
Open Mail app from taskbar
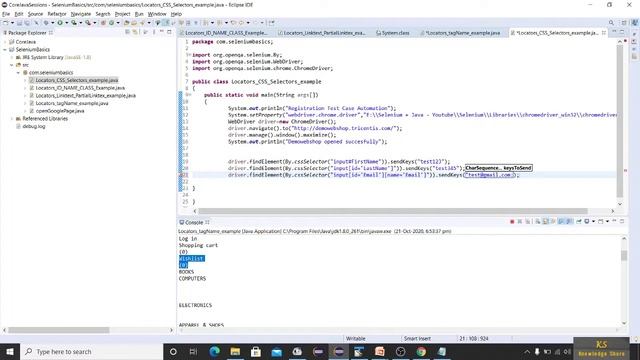(277, 351)
